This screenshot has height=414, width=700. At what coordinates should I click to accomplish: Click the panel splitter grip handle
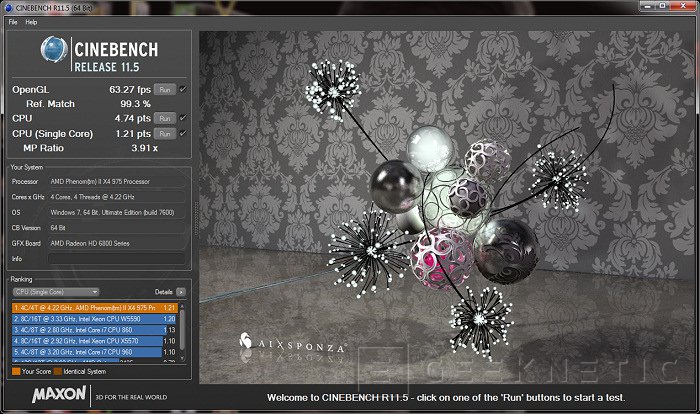[x=196, y=219]
